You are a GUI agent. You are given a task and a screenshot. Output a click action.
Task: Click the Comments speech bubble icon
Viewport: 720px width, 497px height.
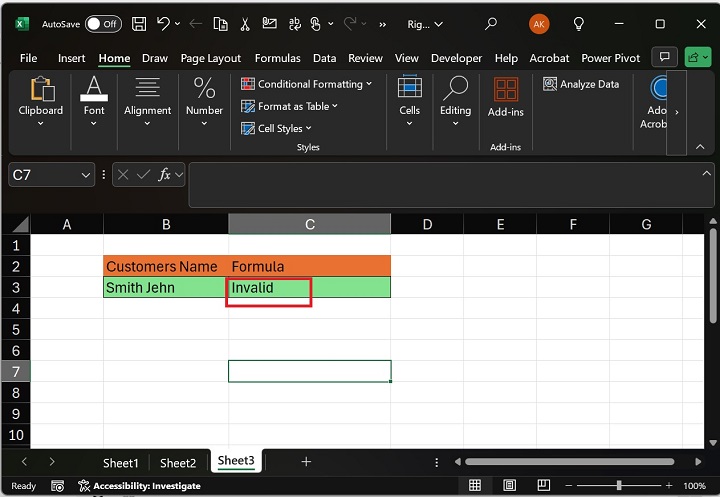click(663, 57)
